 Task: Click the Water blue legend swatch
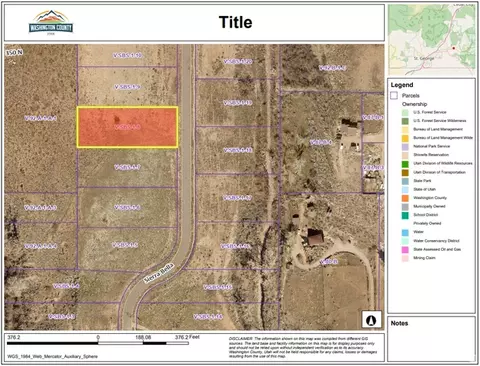coord(405,232)
